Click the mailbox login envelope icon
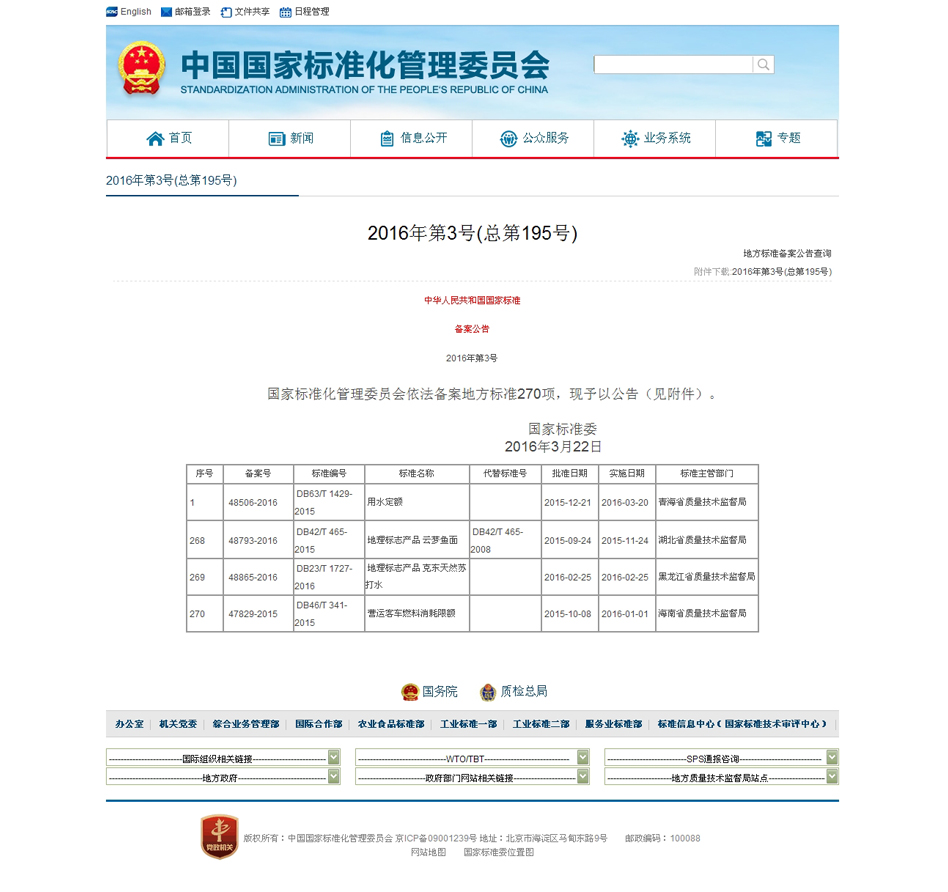The image size is (948, 892). point(166,12)
